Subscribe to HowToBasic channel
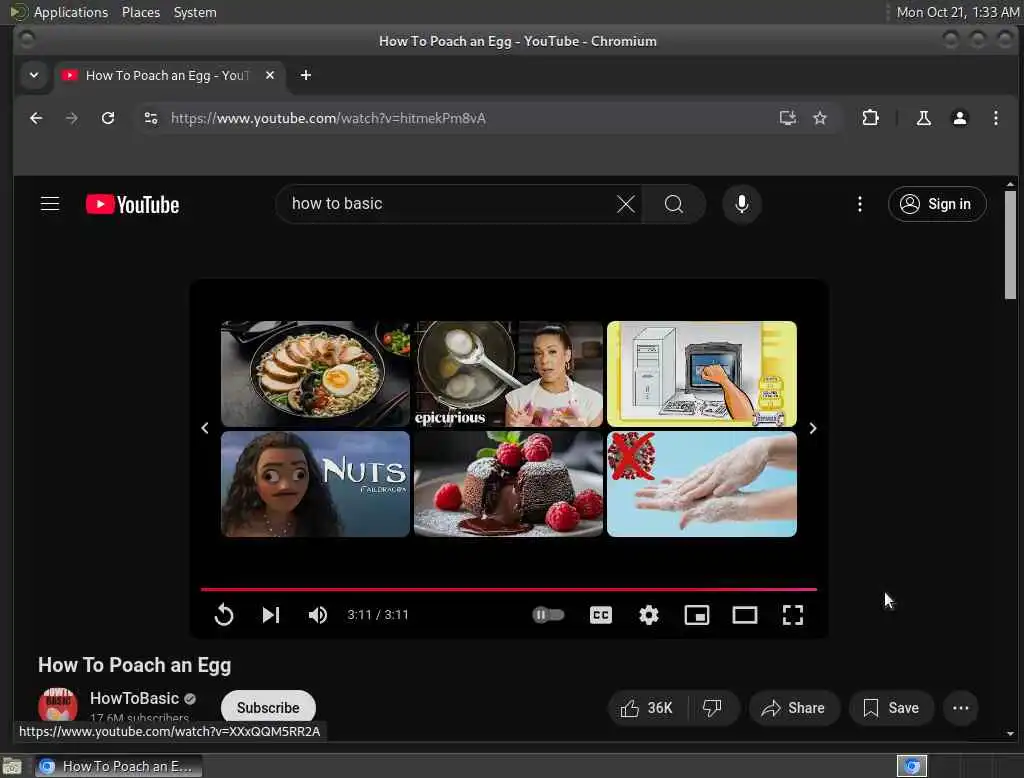This screenshot has width=1024, height=778. pyautogui.click(x=268, y=707)
